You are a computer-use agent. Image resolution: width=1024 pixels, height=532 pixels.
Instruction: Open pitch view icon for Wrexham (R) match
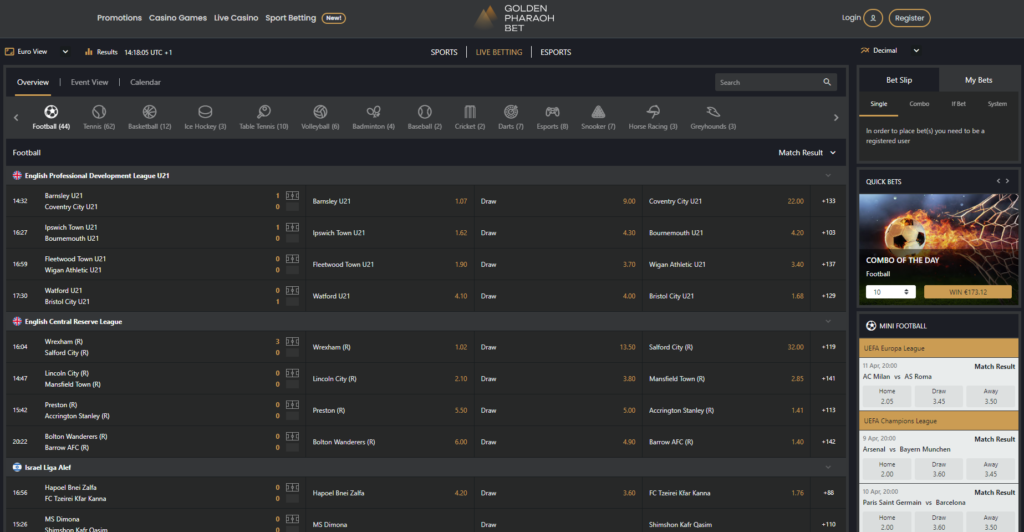[293, 341]
